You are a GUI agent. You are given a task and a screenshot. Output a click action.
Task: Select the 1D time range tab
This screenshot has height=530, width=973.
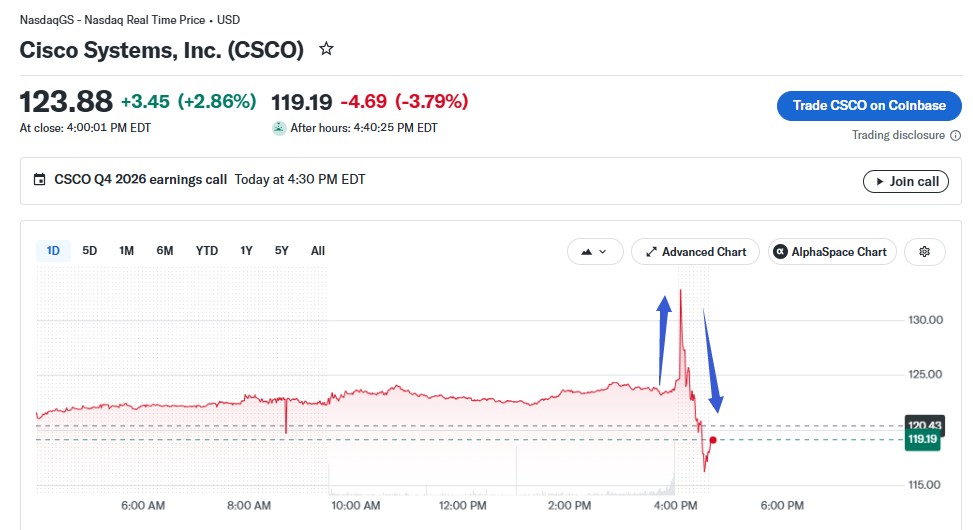(x=53, y=251)
